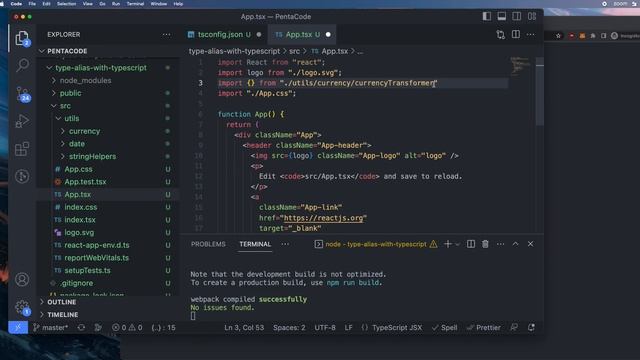Open Run and Debug view
Viewport: 640px width, 360px height.
tap(22, 121)
